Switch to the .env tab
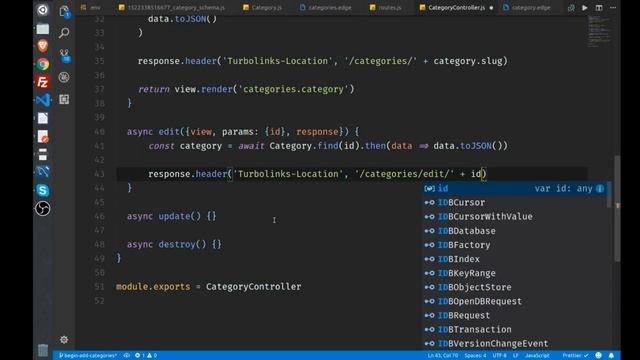This screenshot has height=360, width=640. click(91, 8)
